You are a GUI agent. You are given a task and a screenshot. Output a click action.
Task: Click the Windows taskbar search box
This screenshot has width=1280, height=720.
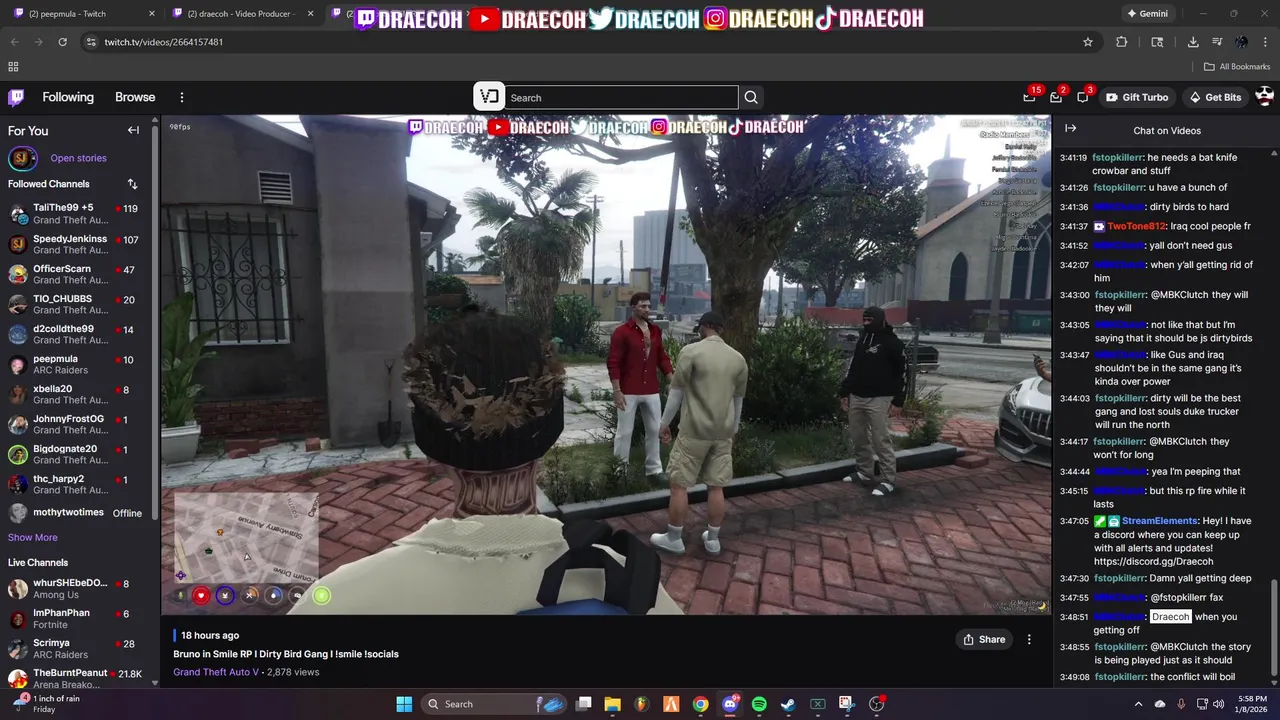494,704
